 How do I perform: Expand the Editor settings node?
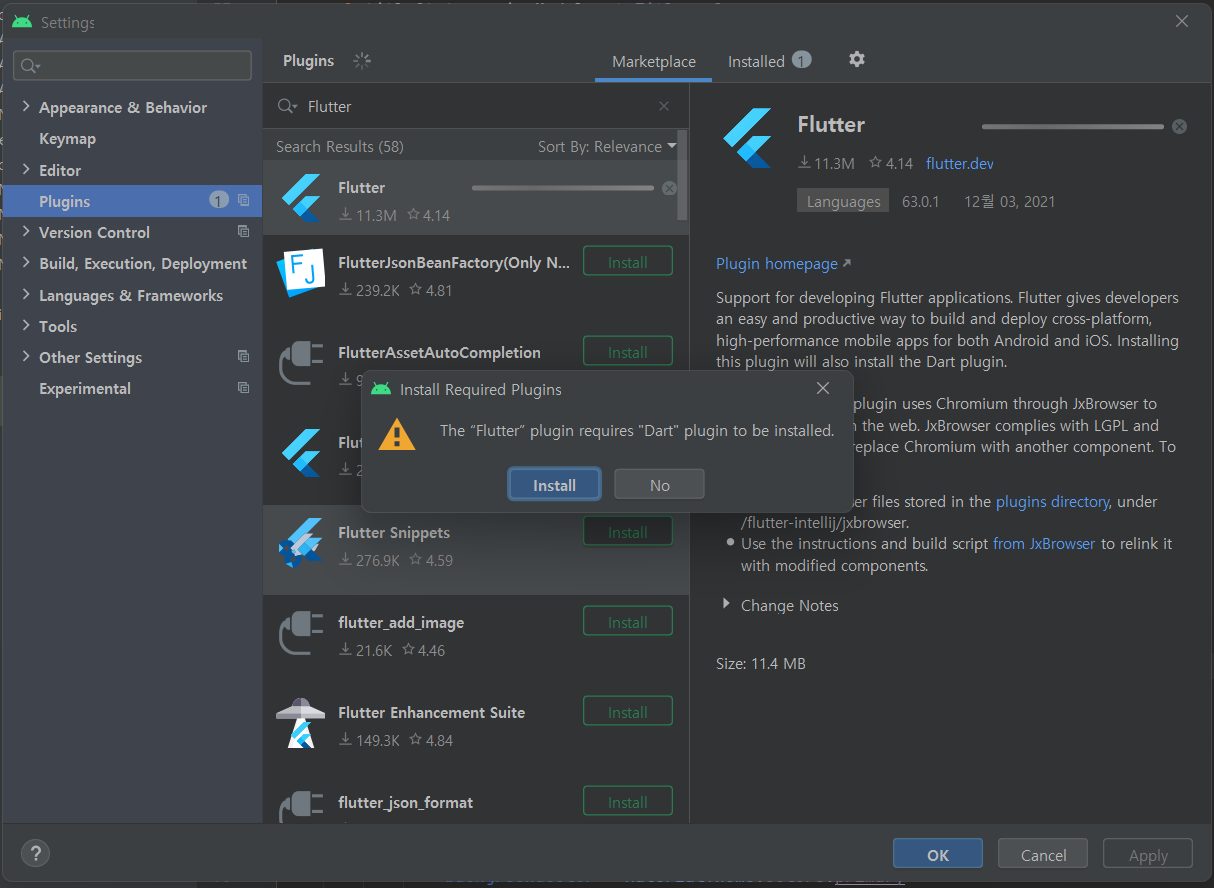pos(26,170)
